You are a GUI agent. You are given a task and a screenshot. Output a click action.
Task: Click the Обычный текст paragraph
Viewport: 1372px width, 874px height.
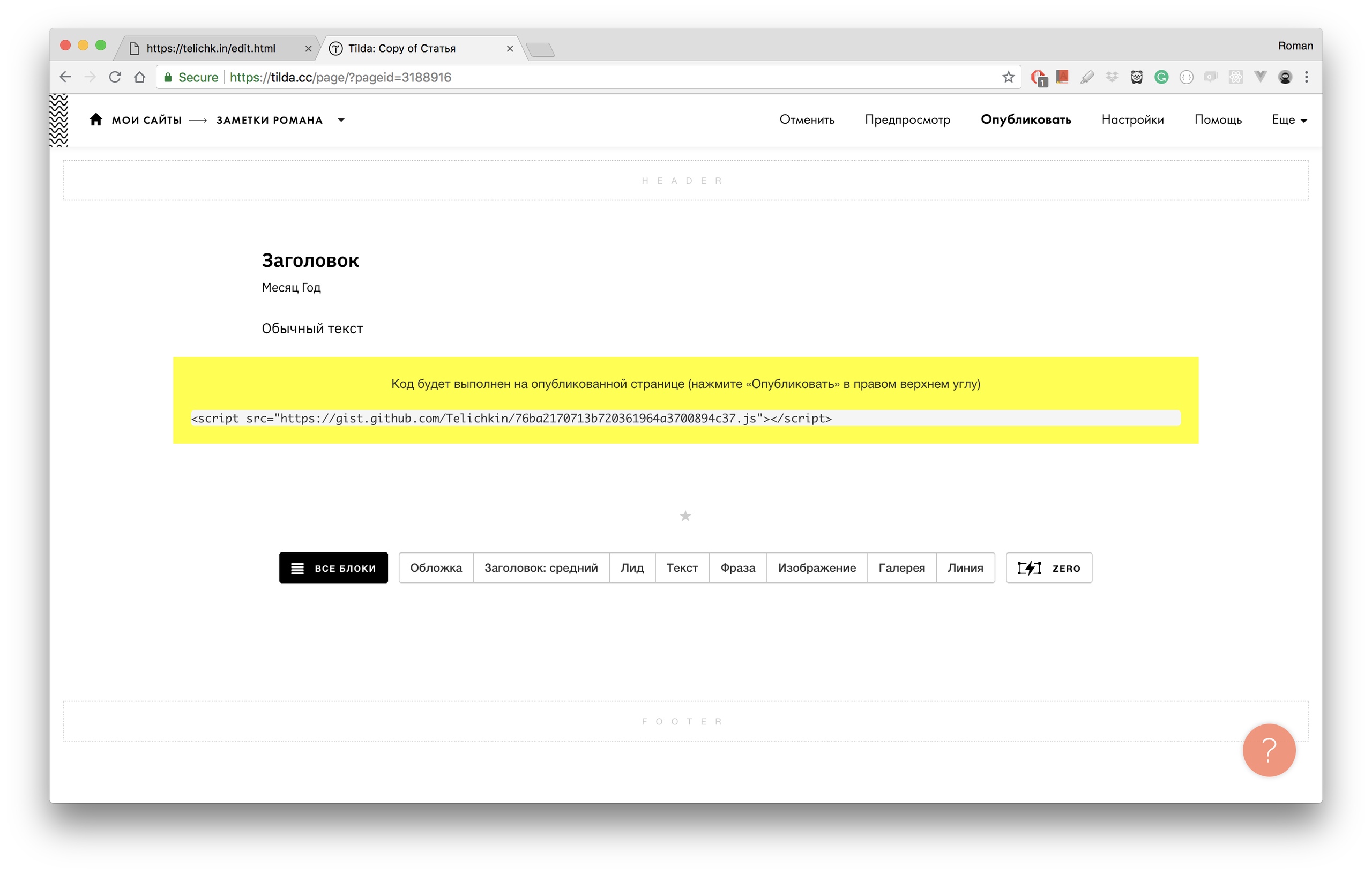312,328
